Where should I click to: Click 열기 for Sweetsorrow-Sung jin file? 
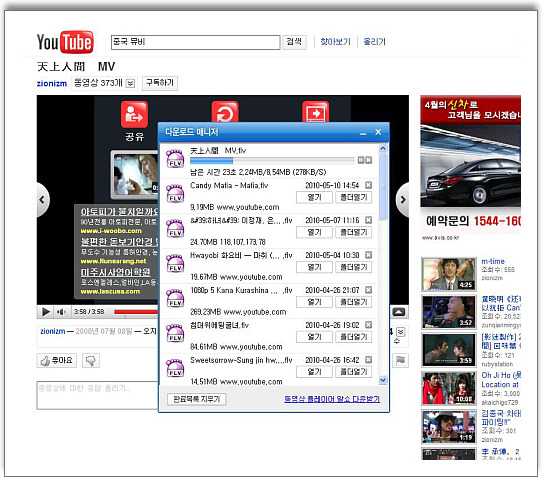point(314,372)
